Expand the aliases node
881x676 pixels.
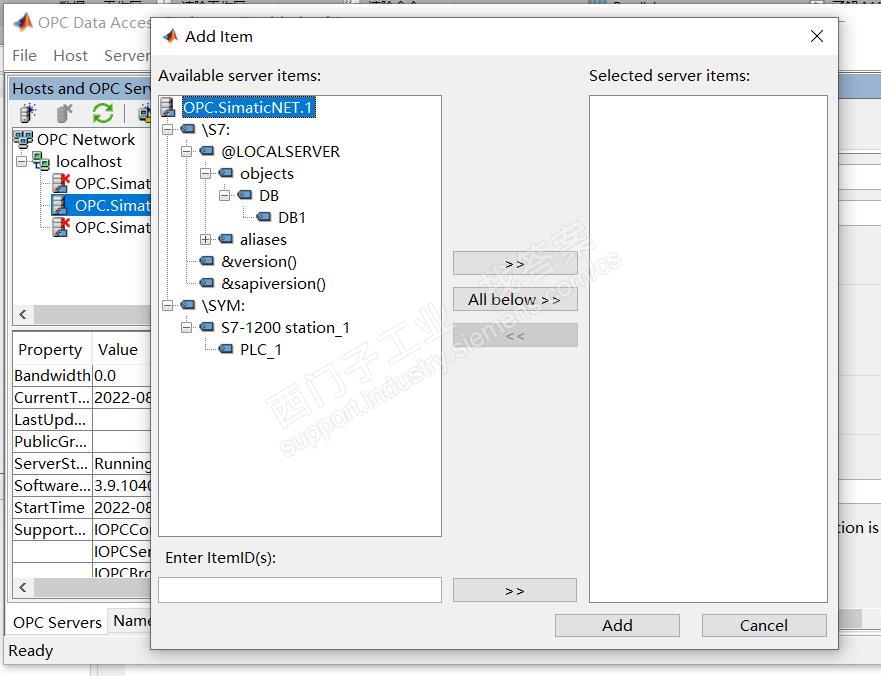tap(206, 239)
